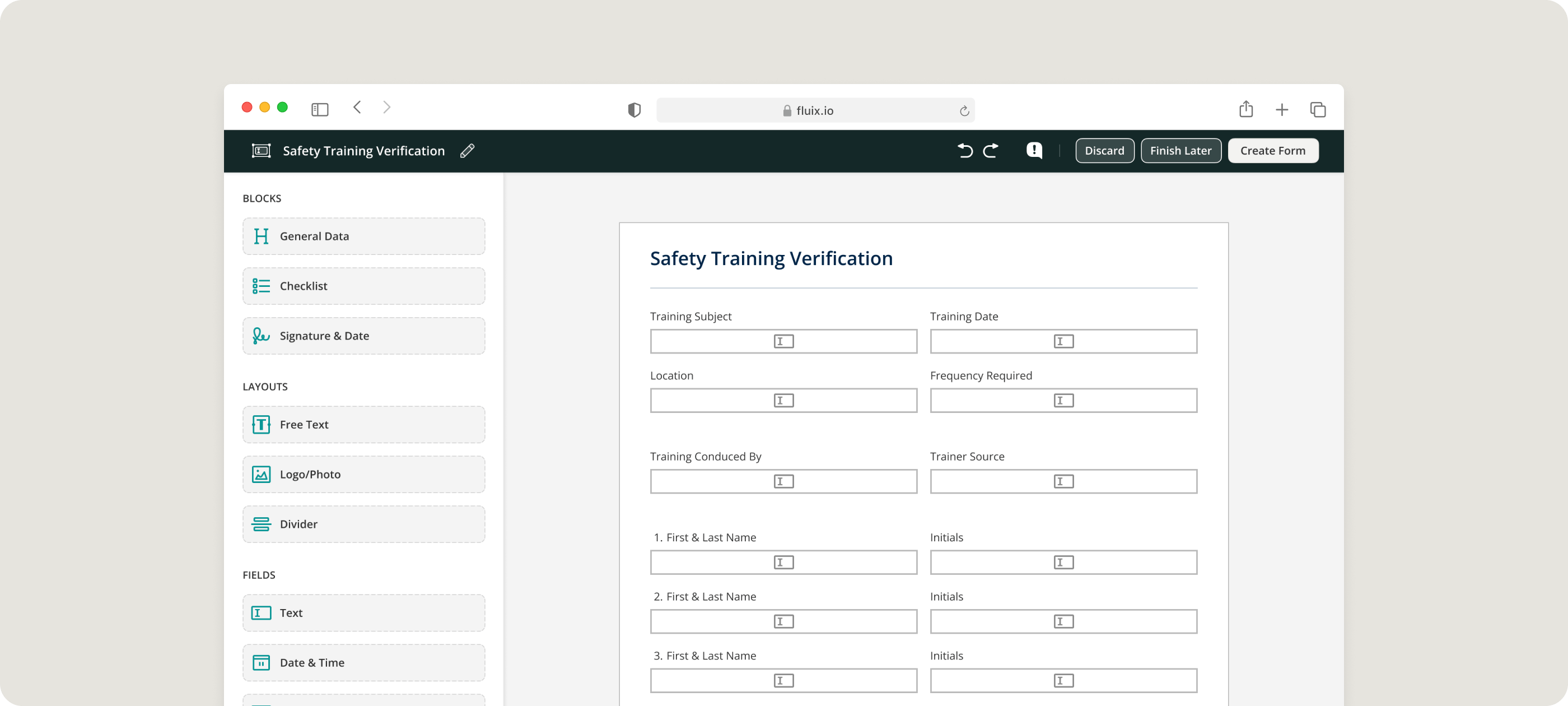The height and width of the screenshot is (706, 1568).
Task: Open new tab with plus icon
Action: [x=1281, y=110]
